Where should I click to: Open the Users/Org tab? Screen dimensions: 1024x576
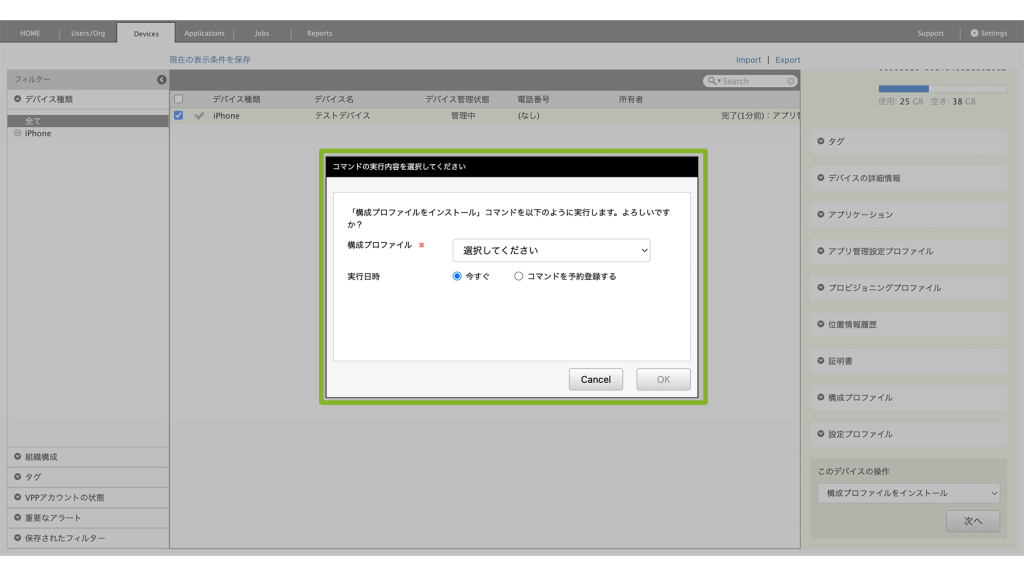click(x=88, y=33)
